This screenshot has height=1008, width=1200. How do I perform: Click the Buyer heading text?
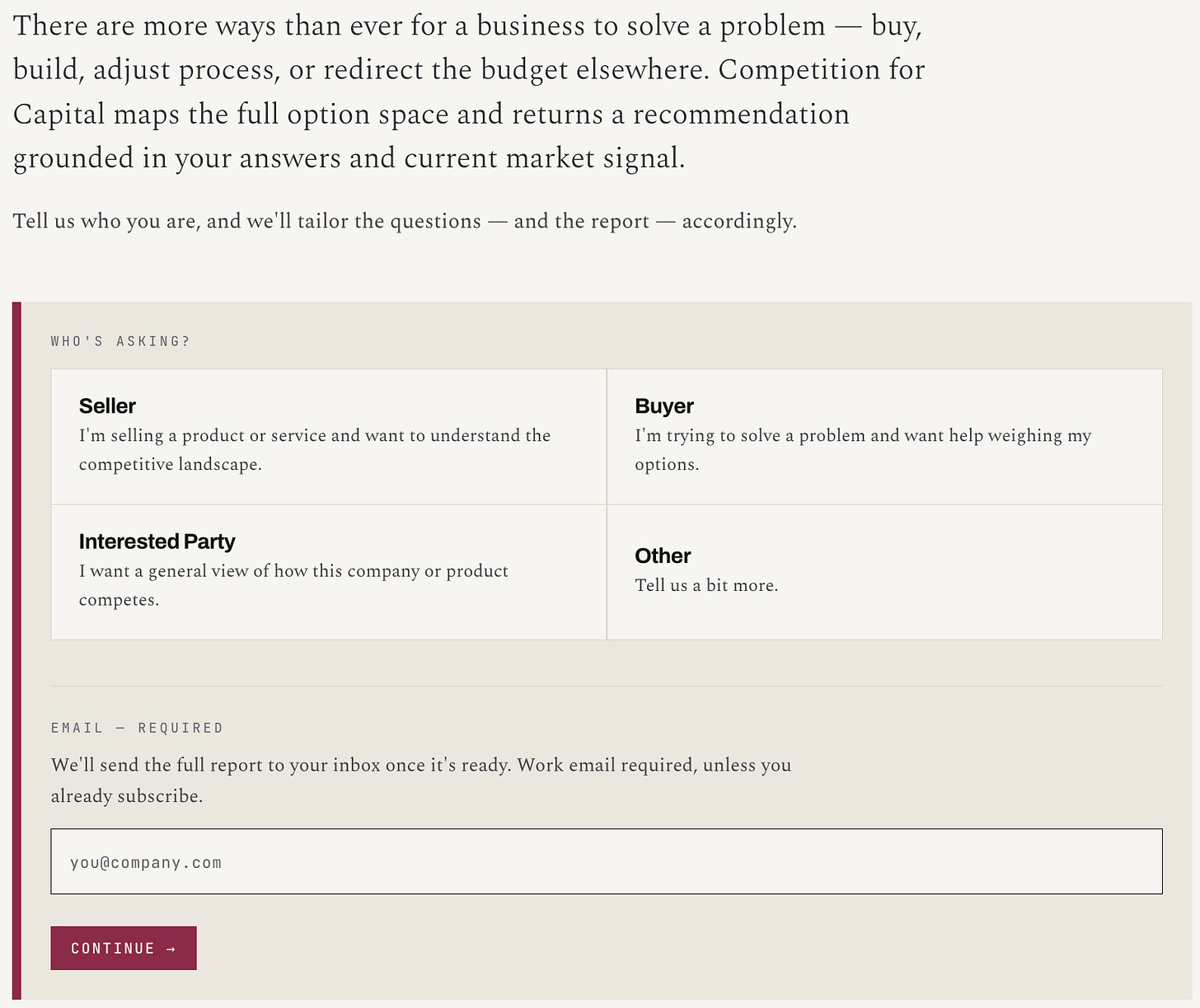[664, 406]
